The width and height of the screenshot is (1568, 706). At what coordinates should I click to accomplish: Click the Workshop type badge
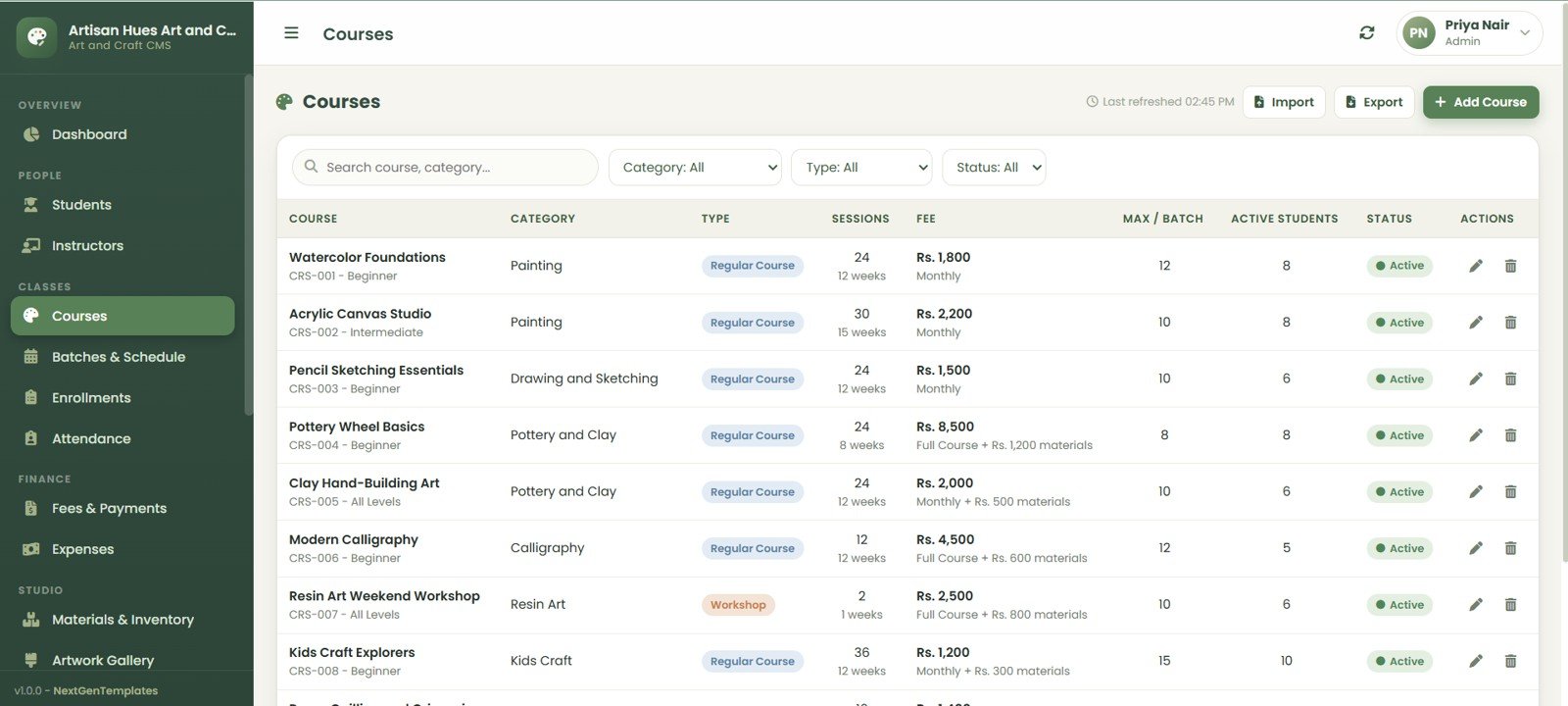(738, 605)
